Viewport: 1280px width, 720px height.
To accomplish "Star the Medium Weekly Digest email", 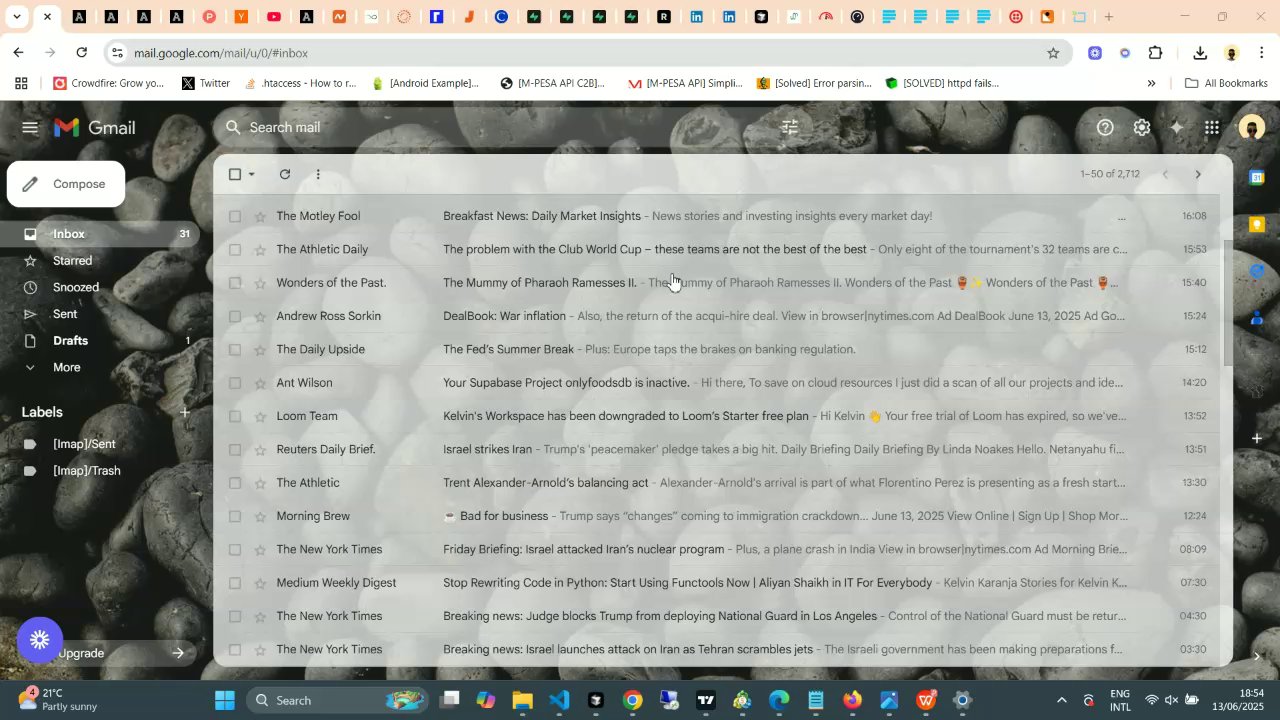I will (x=260, y=583).
